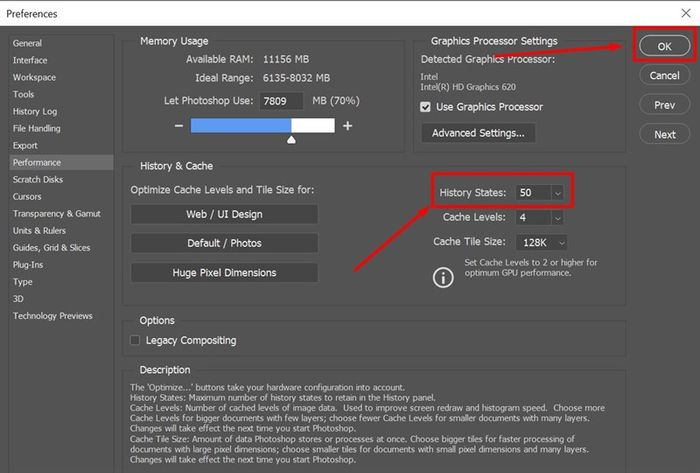The height and width of the screenshot is (473, 700).
Task: Click the History States value field
Action: [x=533, y=193]
